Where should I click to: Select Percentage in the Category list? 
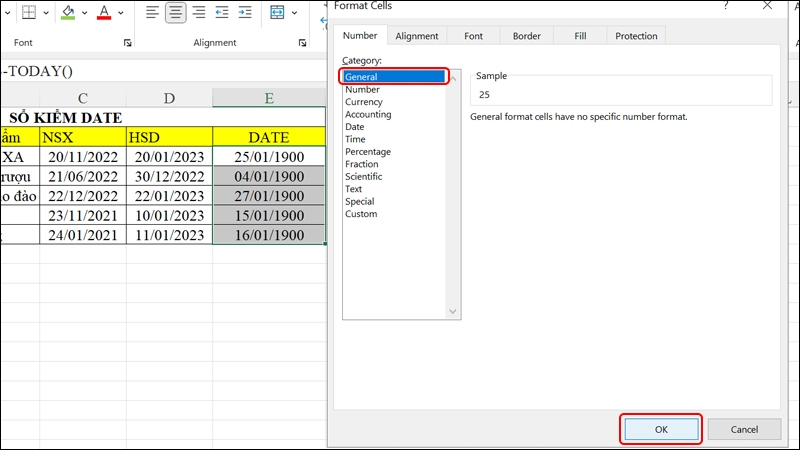pyautogui.click(x=394, y=152)
